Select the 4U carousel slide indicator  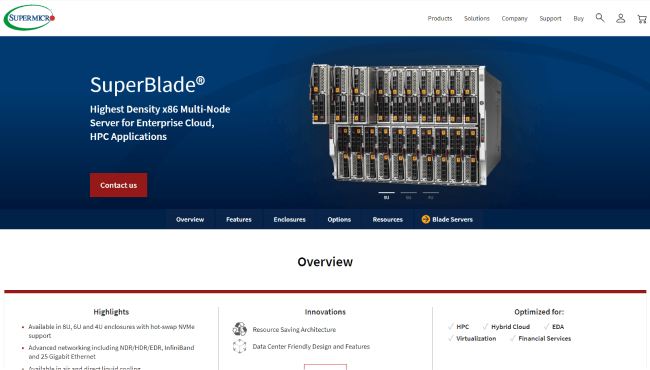431,196
